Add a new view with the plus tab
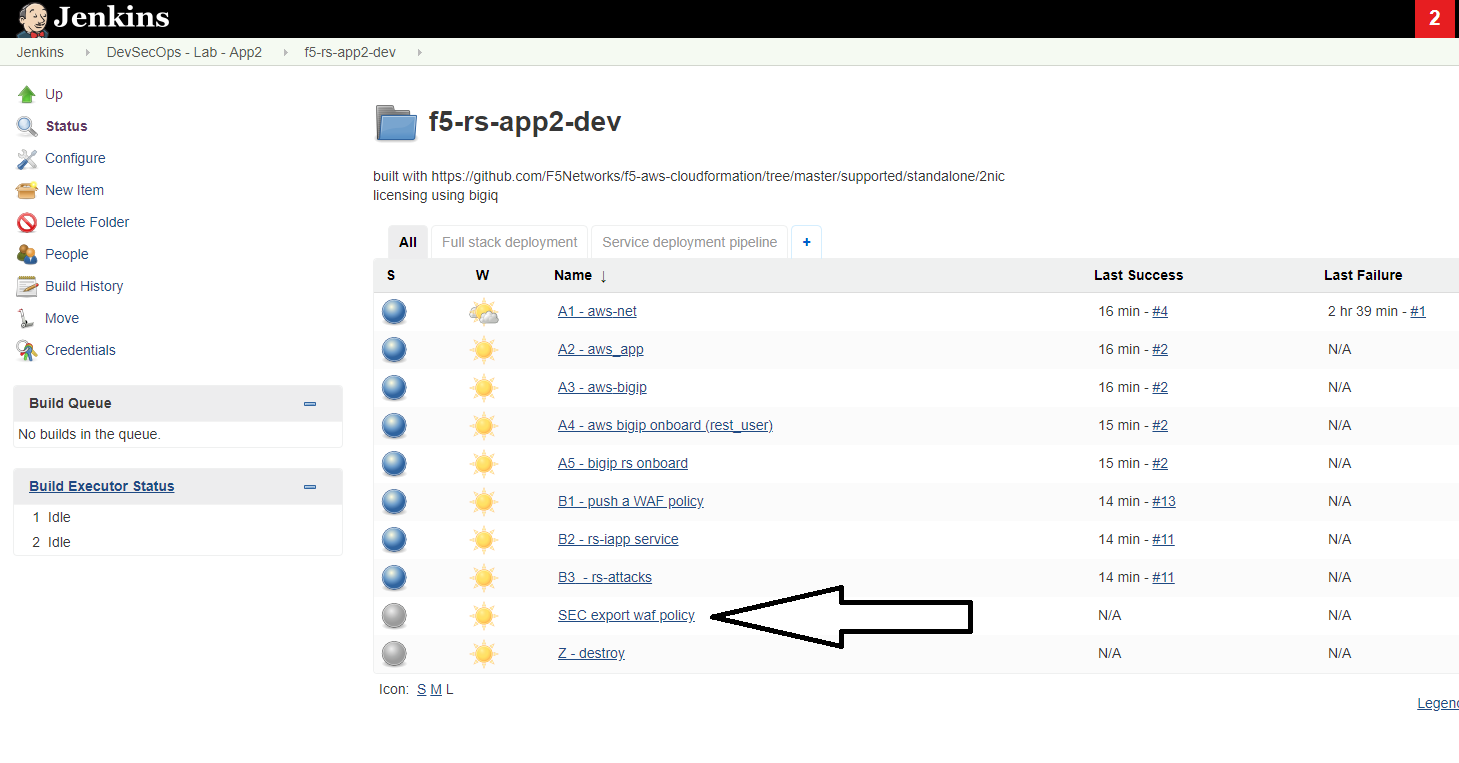The width and height of the screenshot is (1459, 763). click(806, 242)
